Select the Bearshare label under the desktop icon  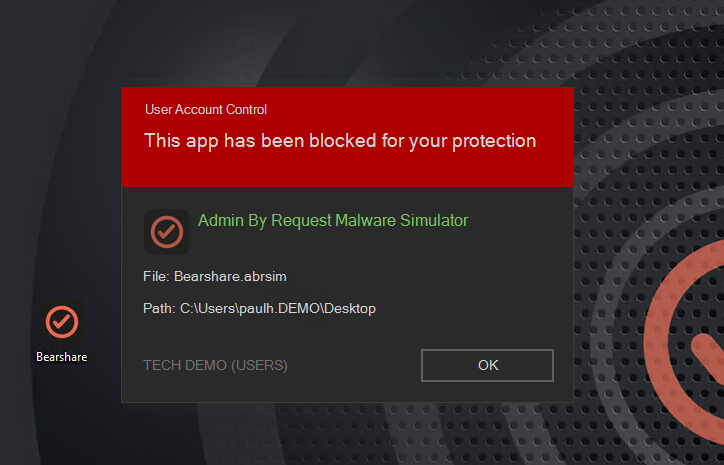pyautogui.click(x=62, y=357)
